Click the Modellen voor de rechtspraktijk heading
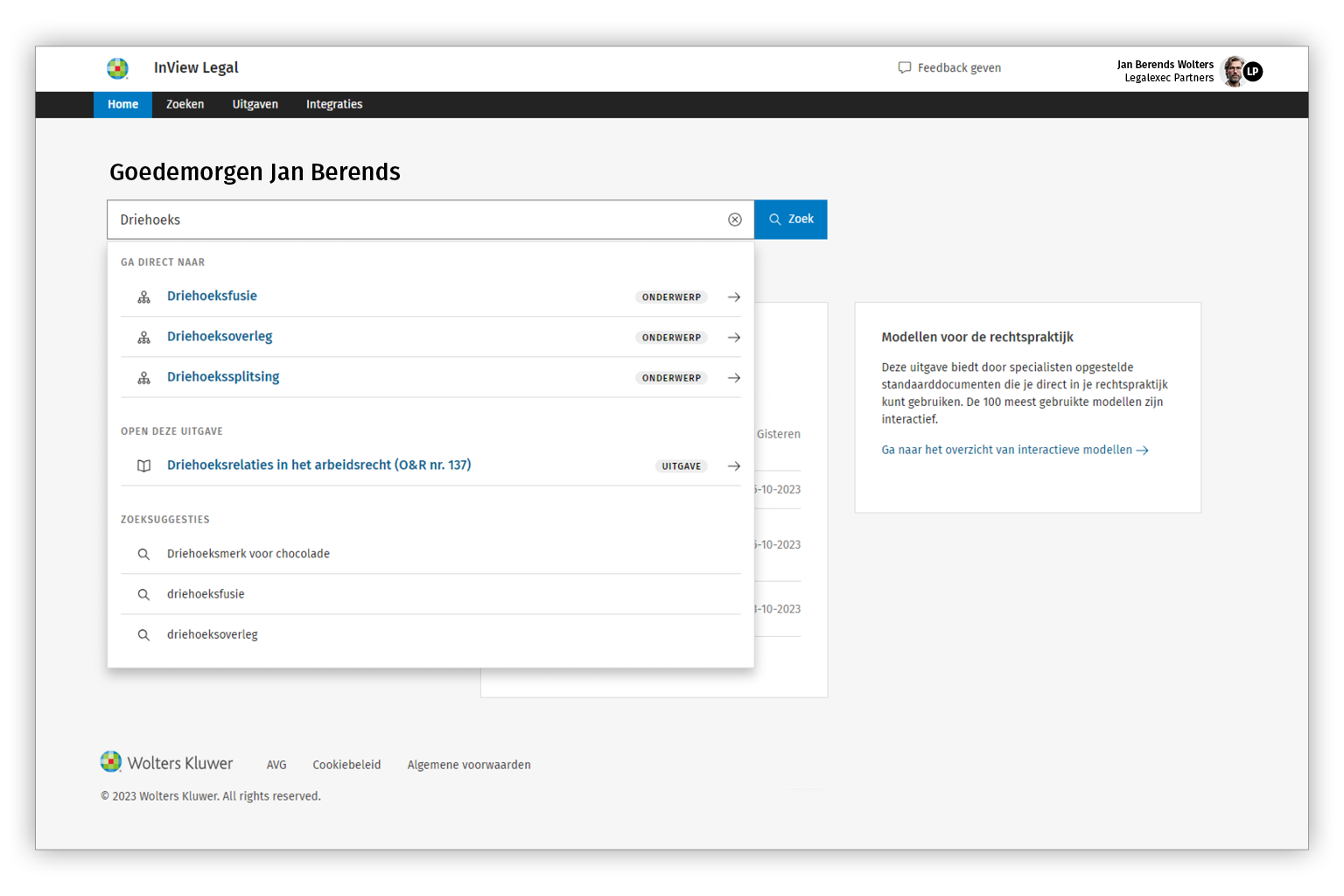The width and height of the screenshot is (1344, 896). (x=977, y=337)
